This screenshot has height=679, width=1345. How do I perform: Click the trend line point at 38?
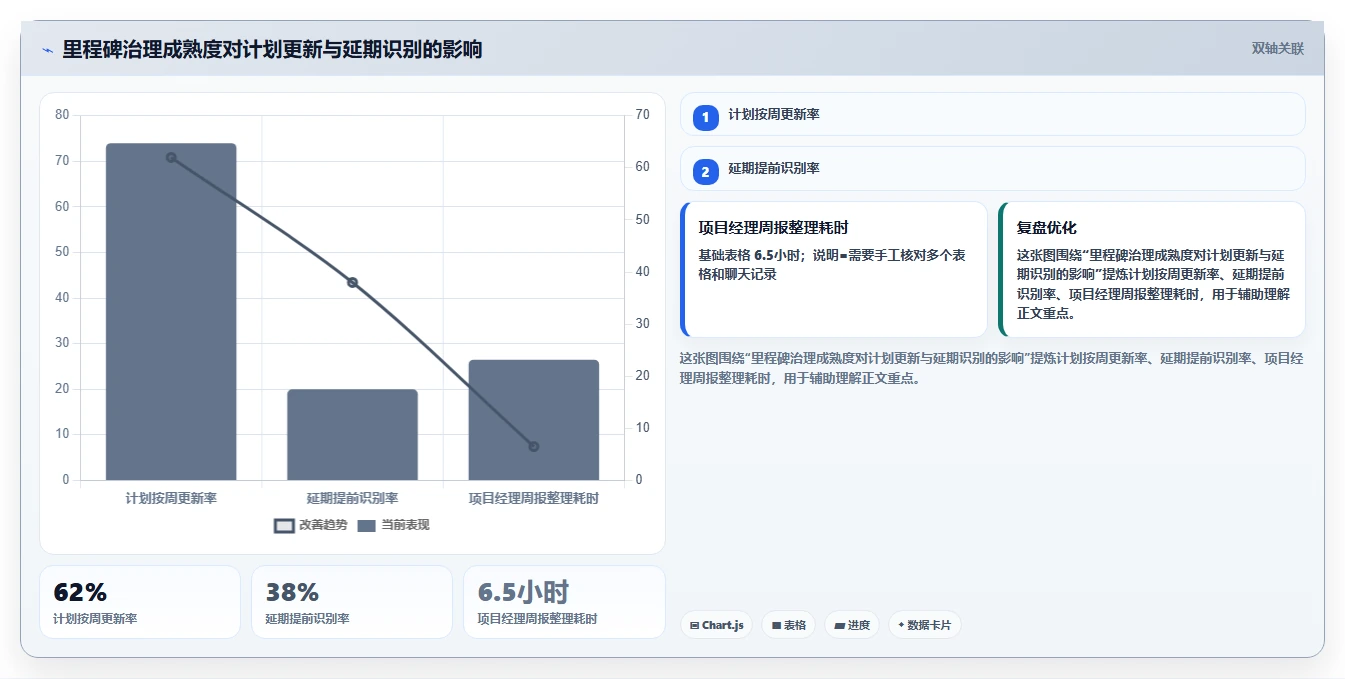[352, 282]
